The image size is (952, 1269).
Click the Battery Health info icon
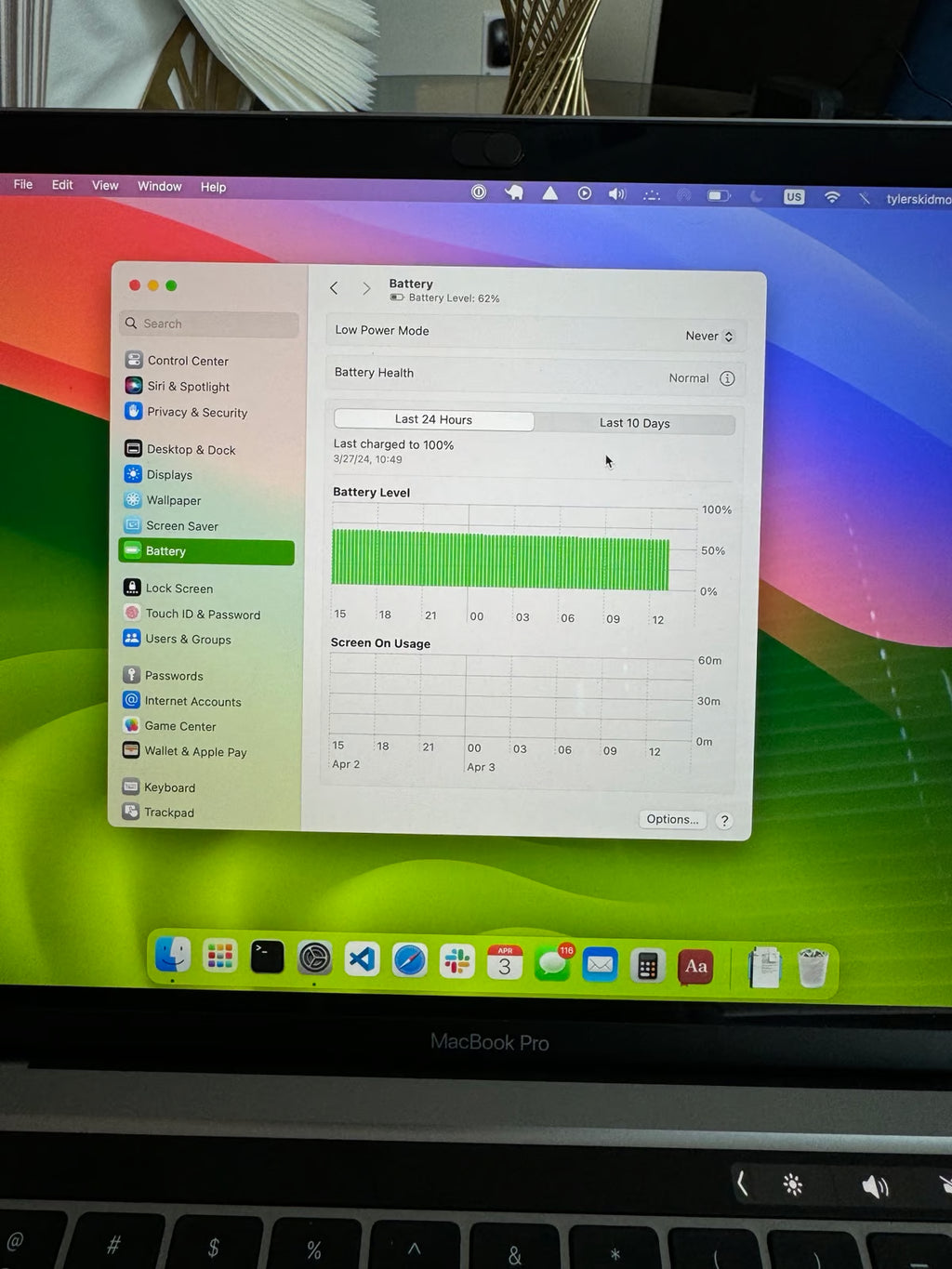tap(728, 378)
